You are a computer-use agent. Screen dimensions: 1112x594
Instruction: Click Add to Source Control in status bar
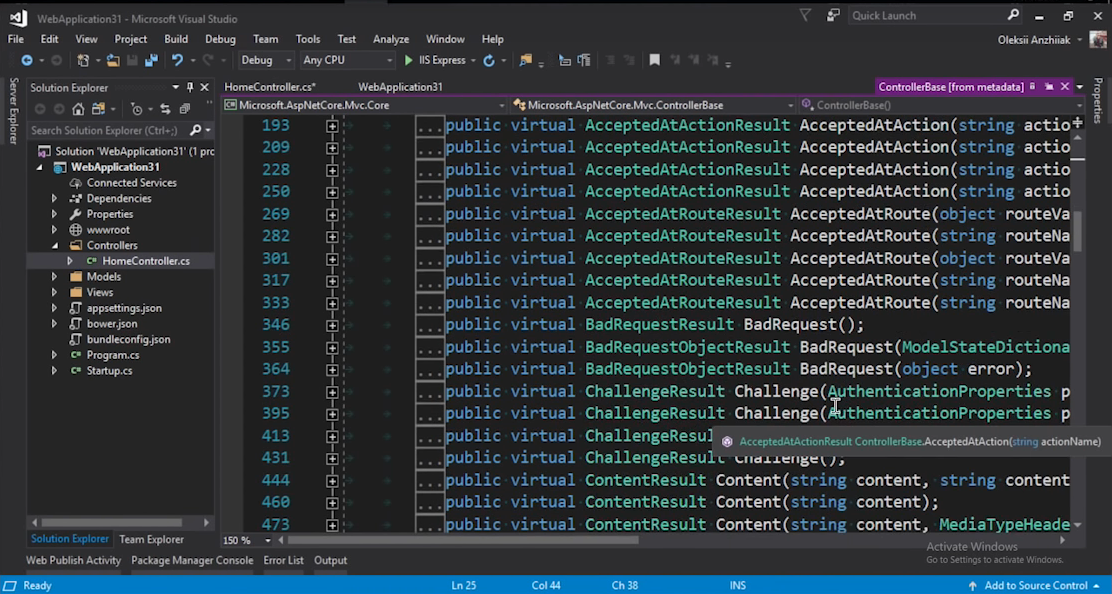[1035, 585]
